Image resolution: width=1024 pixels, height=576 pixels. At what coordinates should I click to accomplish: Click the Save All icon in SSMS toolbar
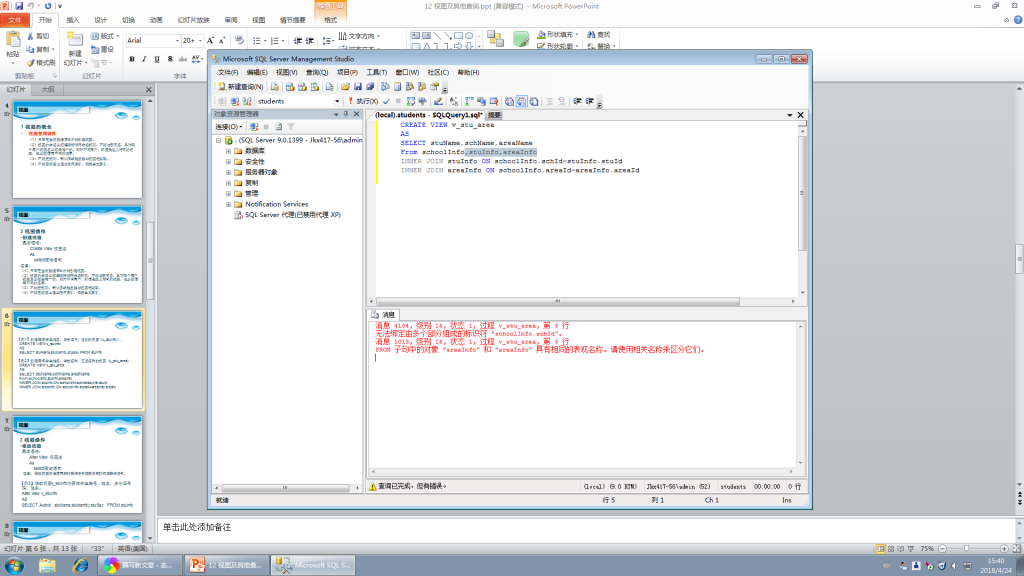pyautogui.click(x=370, y=86)
